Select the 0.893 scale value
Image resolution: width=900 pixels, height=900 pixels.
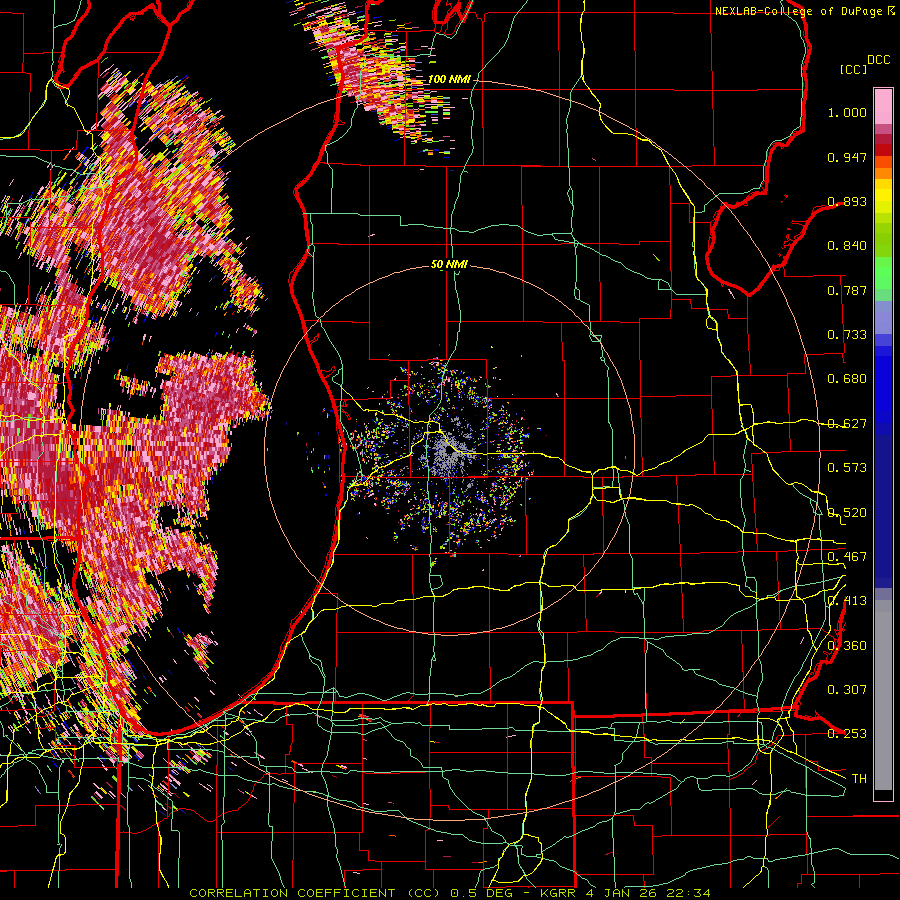coord(847,201)
